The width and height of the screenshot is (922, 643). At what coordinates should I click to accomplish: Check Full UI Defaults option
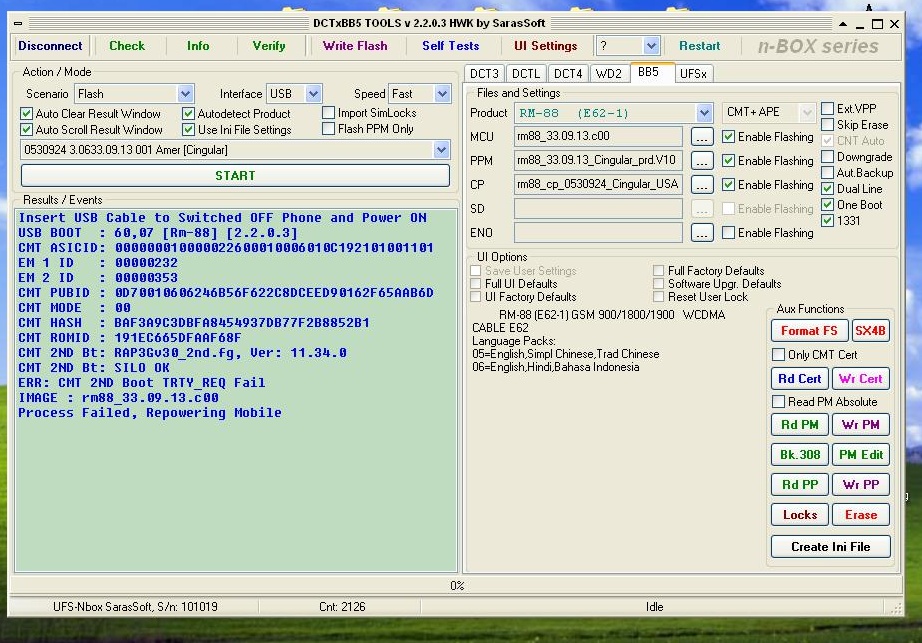click(476, 283)
